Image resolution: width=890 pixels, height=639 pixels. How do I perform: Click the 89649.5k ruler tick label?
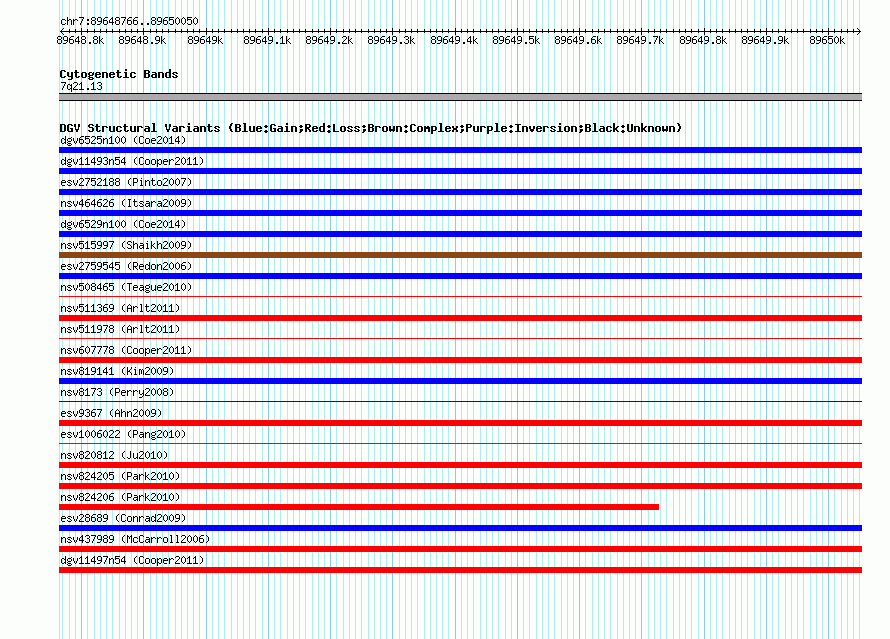516,40
